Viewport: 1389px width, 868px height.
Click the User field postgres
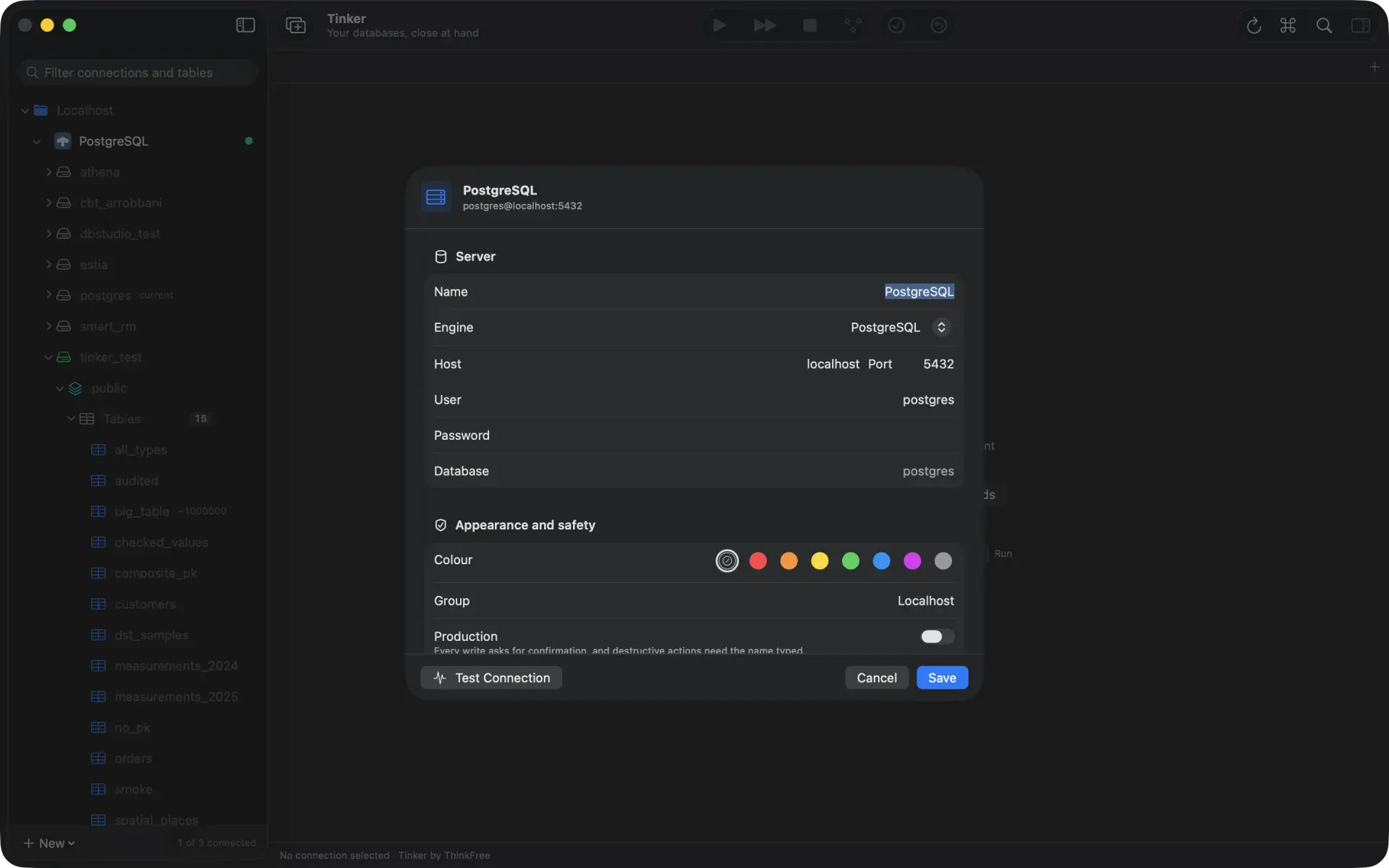click(x=928, y=400)
